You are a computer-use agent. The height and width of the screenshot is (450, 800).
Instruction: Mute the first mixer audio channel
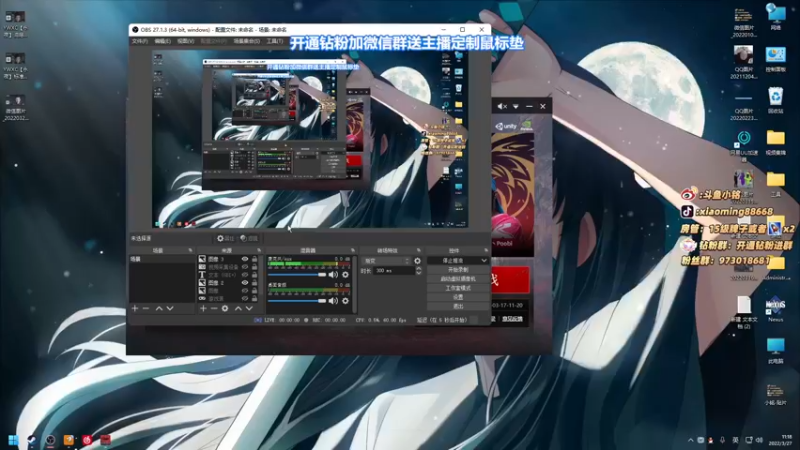(x=333, y=274)
